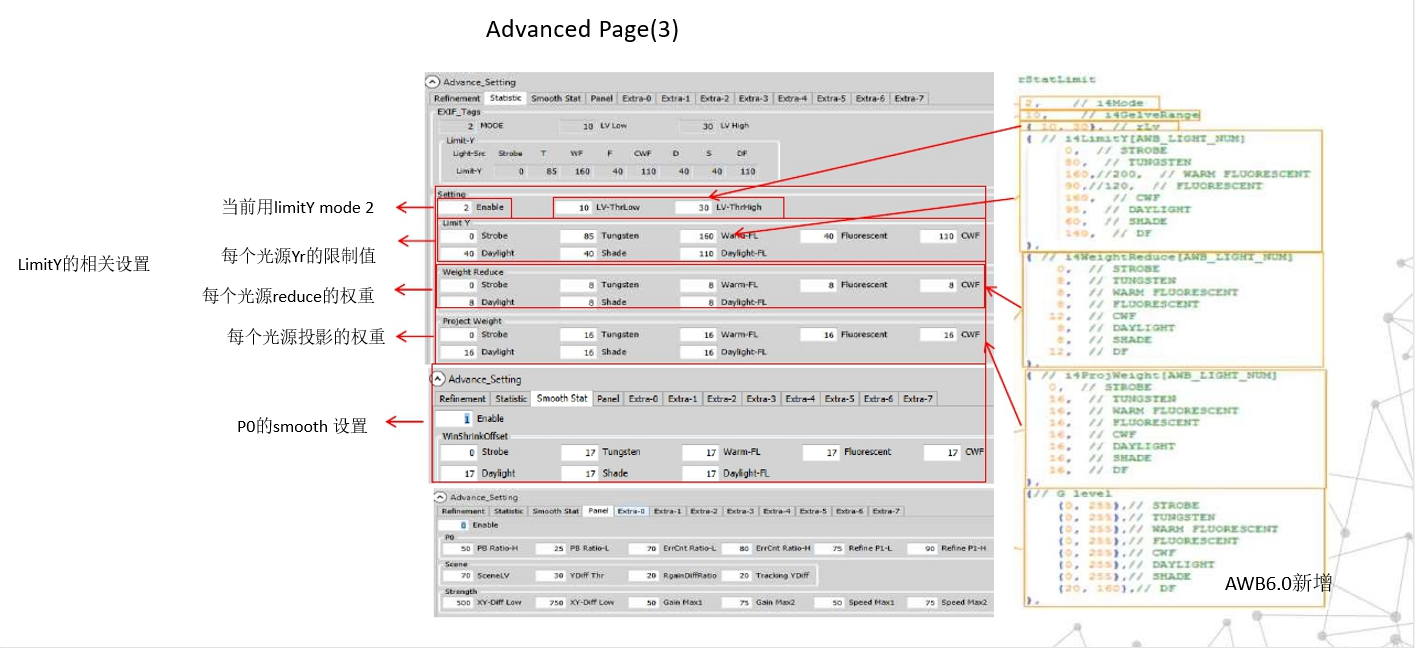1415x648 pixels.
Task: Switch to Extra-7 tab in the WinShrinkOffset panel
Action: 917,399
